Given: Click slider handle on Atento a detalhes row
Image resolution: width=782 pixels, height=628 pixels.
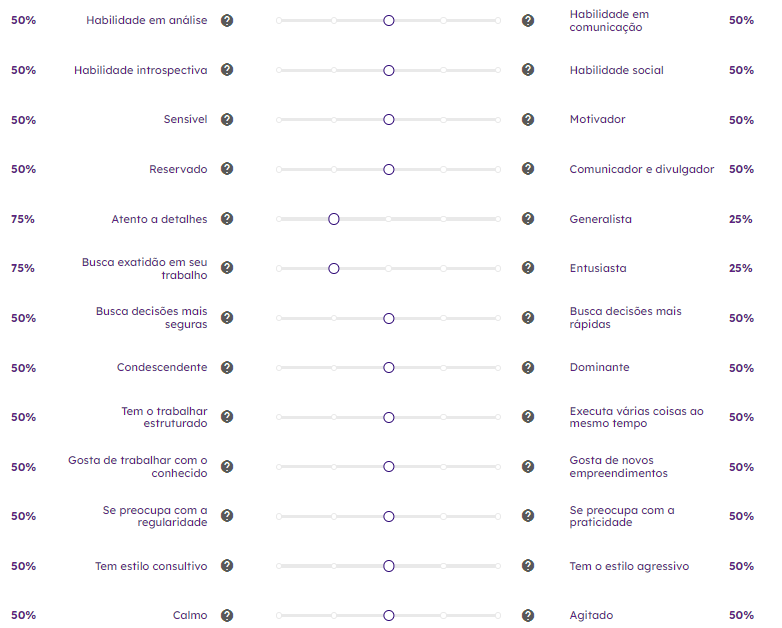Looking at the screenshot, I should point(334,219).
